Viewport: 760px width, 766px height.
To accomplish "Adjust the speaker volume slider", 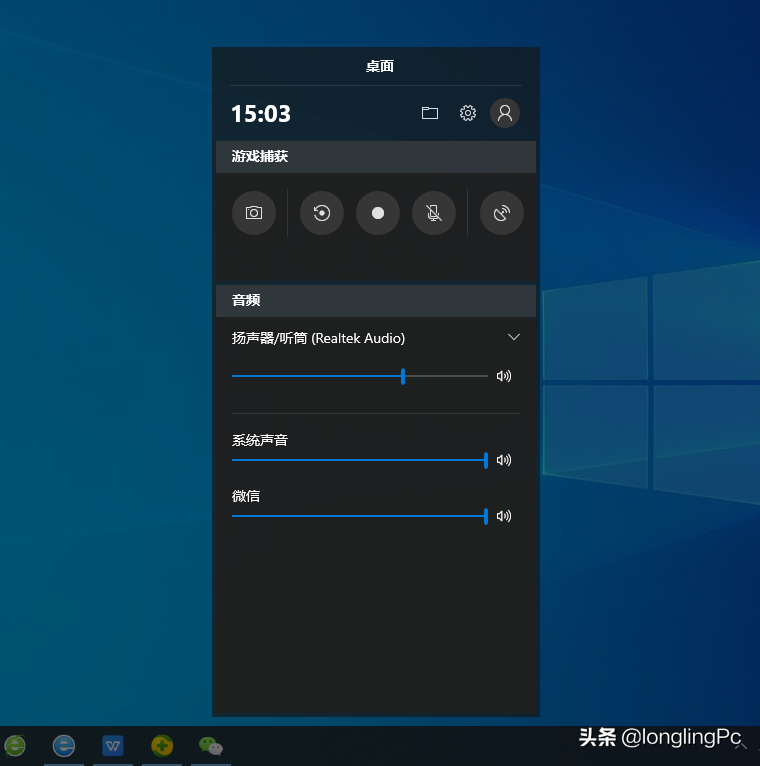I will [x=360, y=376].
